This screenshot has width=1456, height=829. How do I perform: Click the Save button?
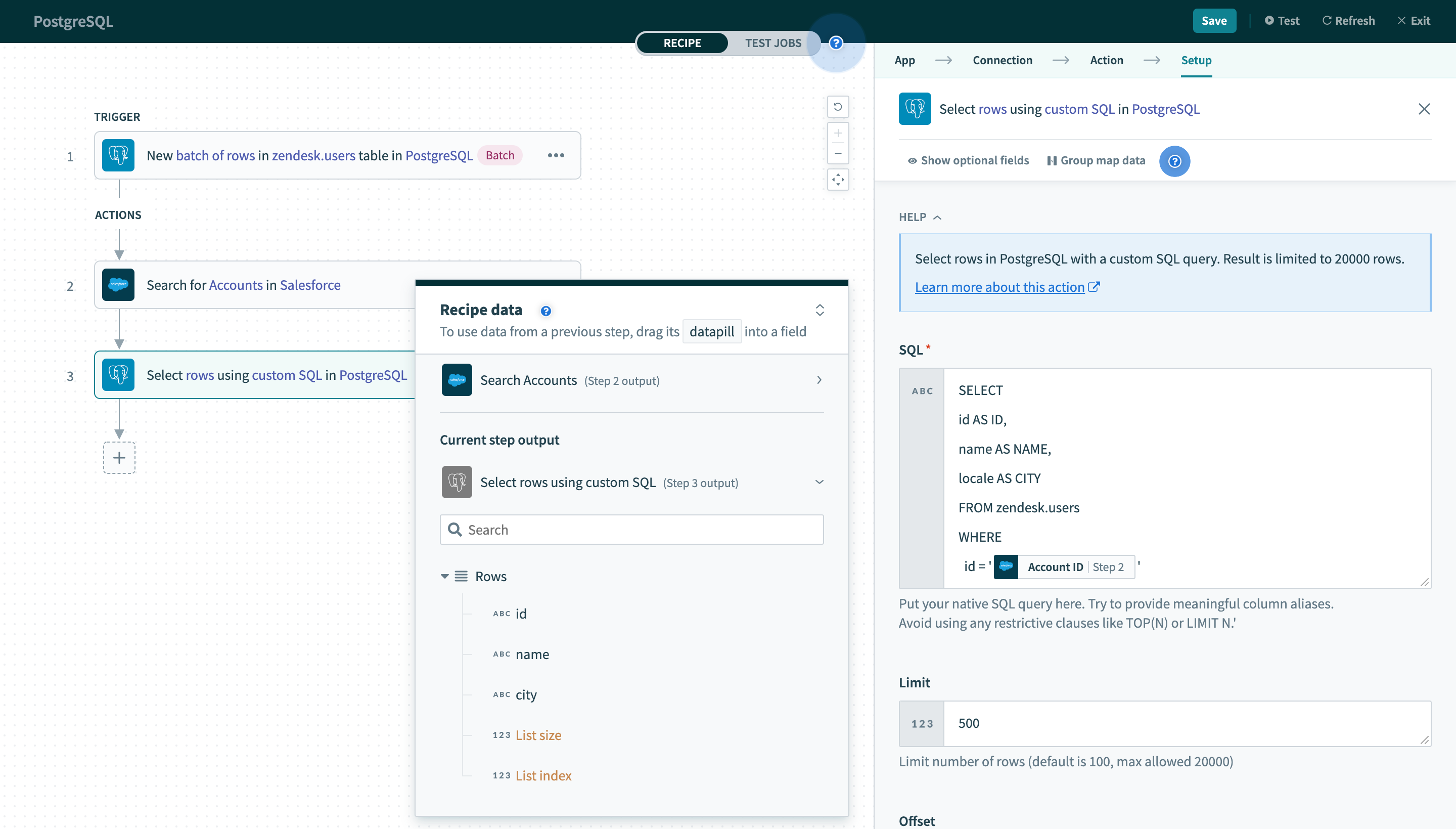1214,21
